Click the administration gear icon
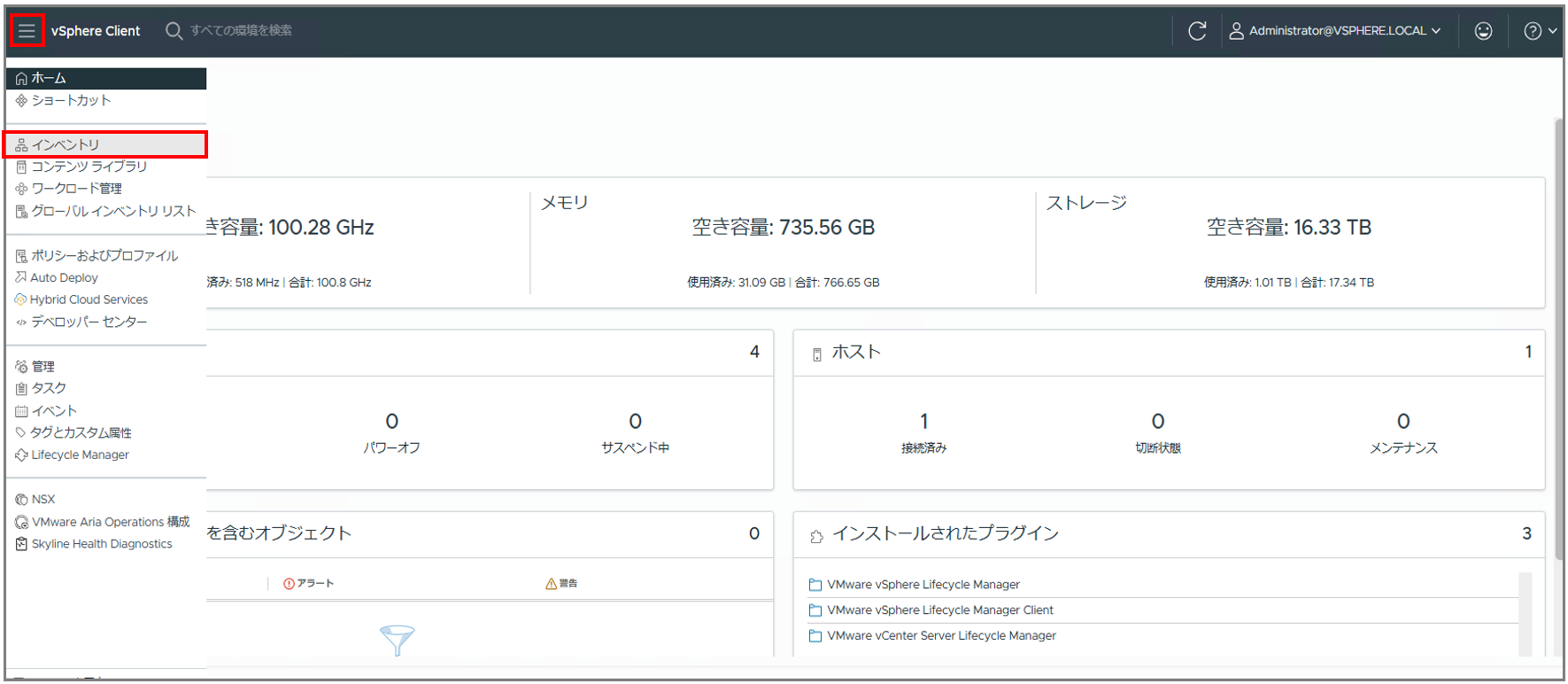1568x684 pixels. point(21,367)
